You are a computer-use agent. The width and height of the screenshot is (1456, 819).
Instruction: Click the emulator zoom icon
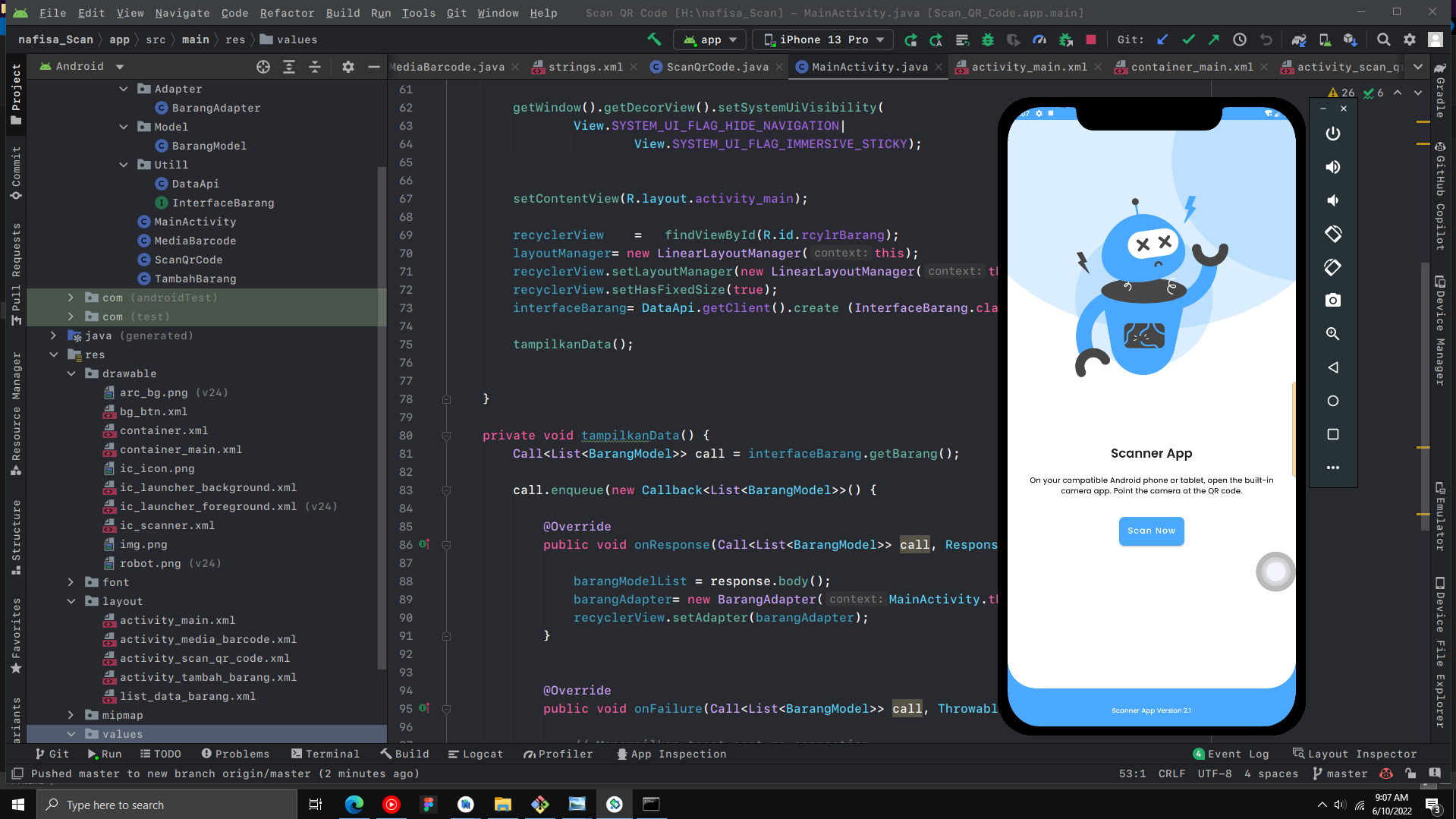tap(1333, 334)
